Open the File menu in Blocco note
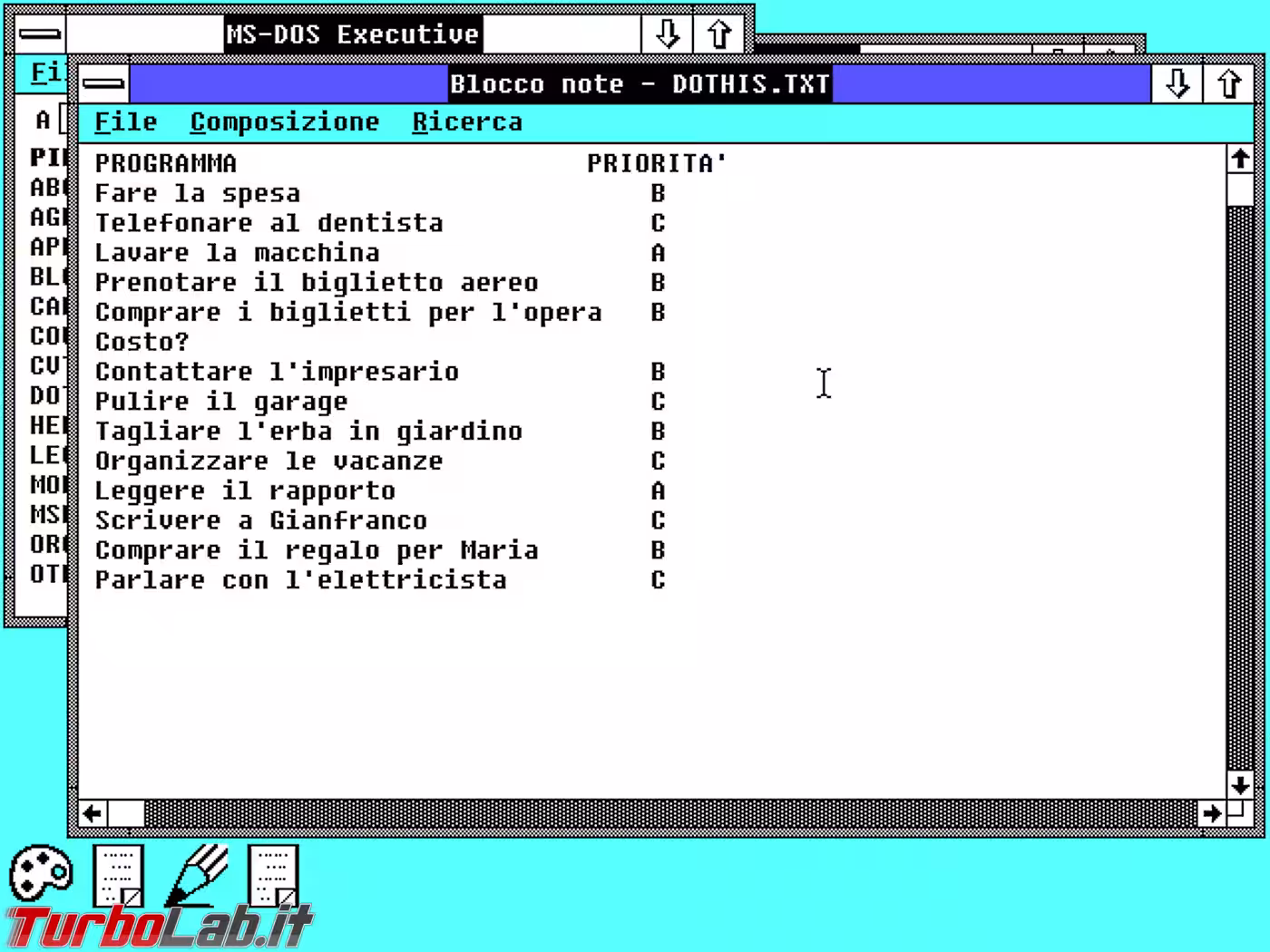The image size is (1270, 952). coord(125,121)
